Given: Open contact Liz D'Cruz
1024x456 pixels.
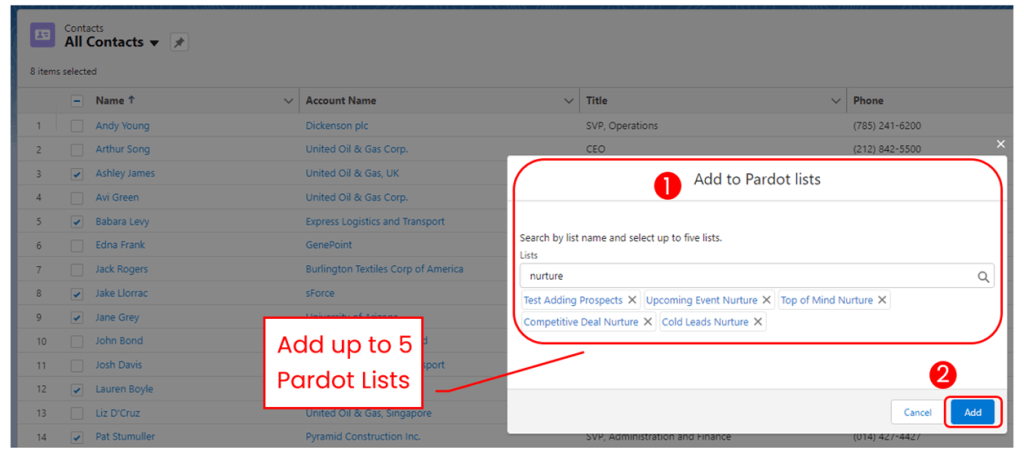Looking at the screenshot, I should (x=118, y=413).
